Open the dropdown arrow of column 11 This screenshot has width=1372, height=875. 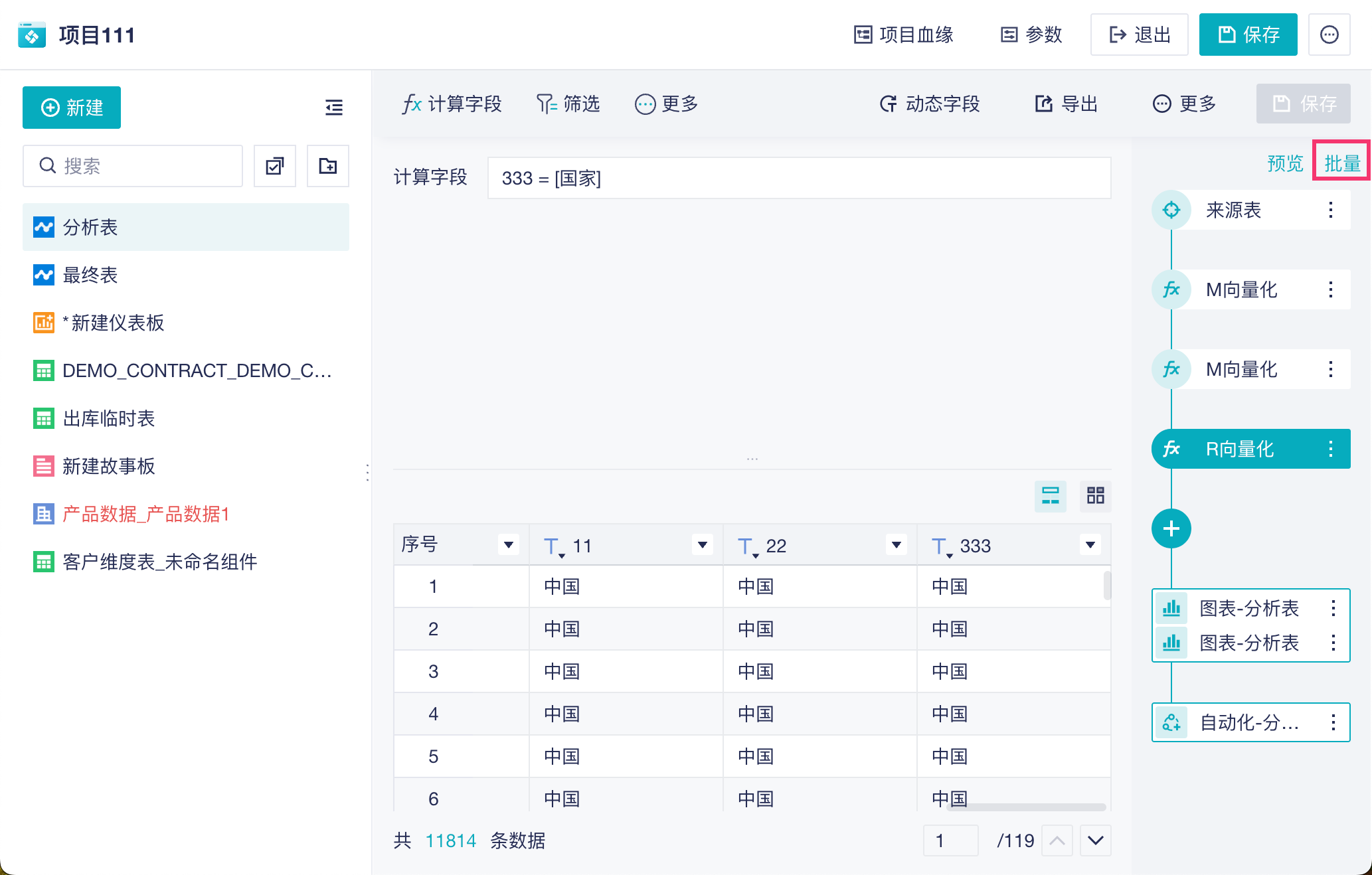(x=702, y=545)
